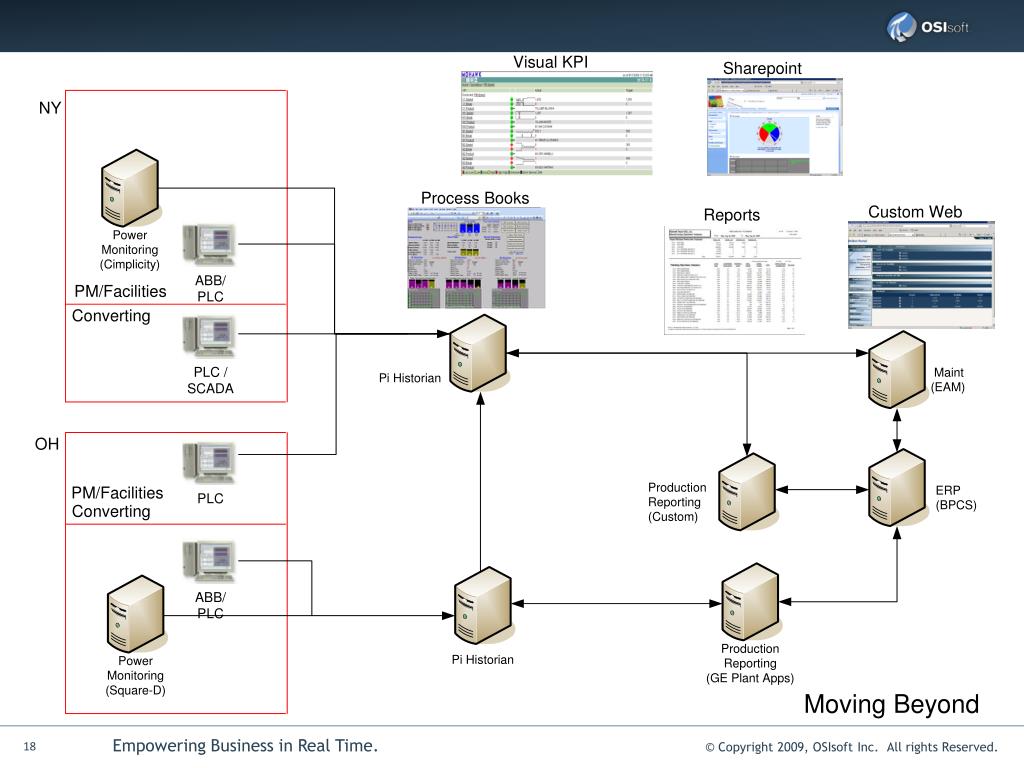Select the Production Reporting (GE Plant Apps) server
Screen dimensions: 1024x768
tap(750, 602)
